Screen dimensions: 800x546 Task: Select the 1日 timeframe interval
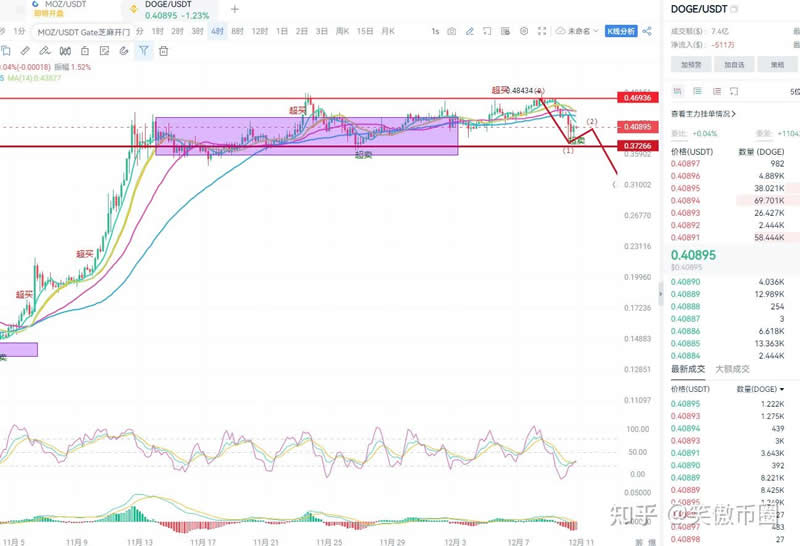(282, 32)
